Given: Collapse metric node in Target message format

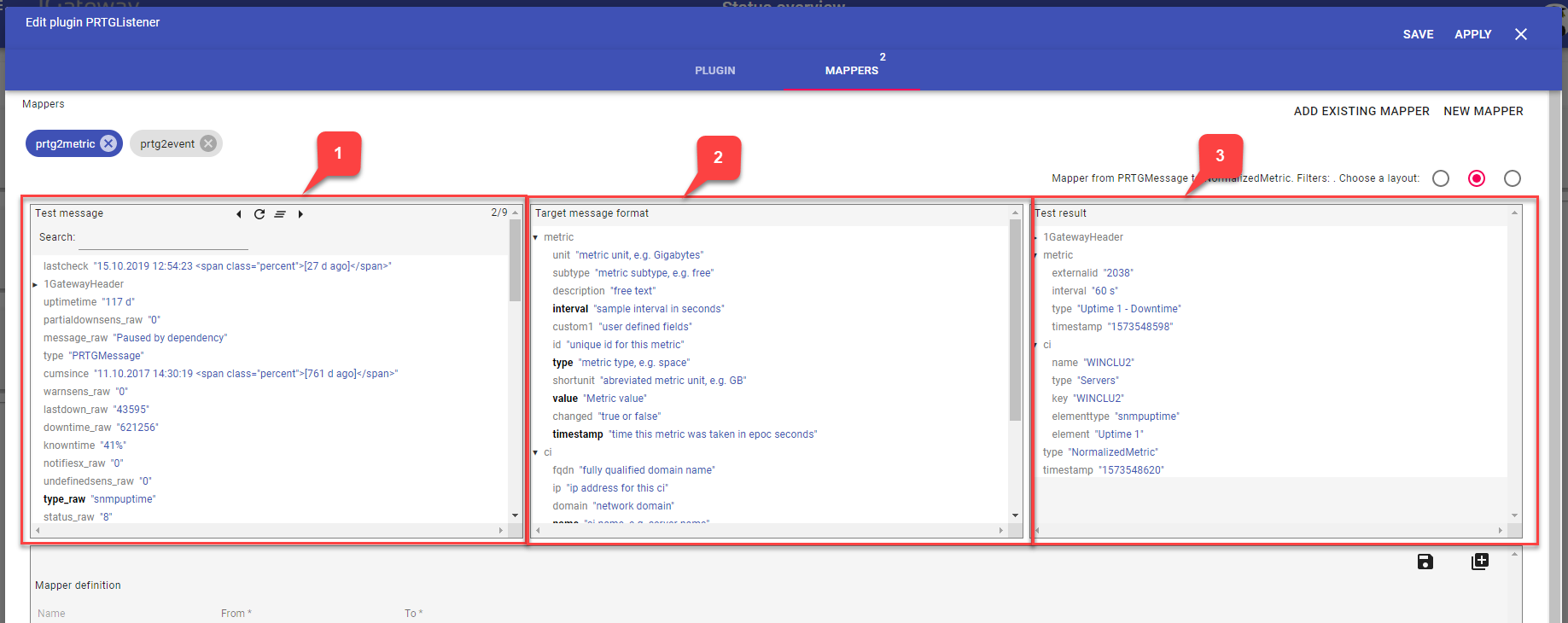Looking at the screenshot, I should click(536, 237).
